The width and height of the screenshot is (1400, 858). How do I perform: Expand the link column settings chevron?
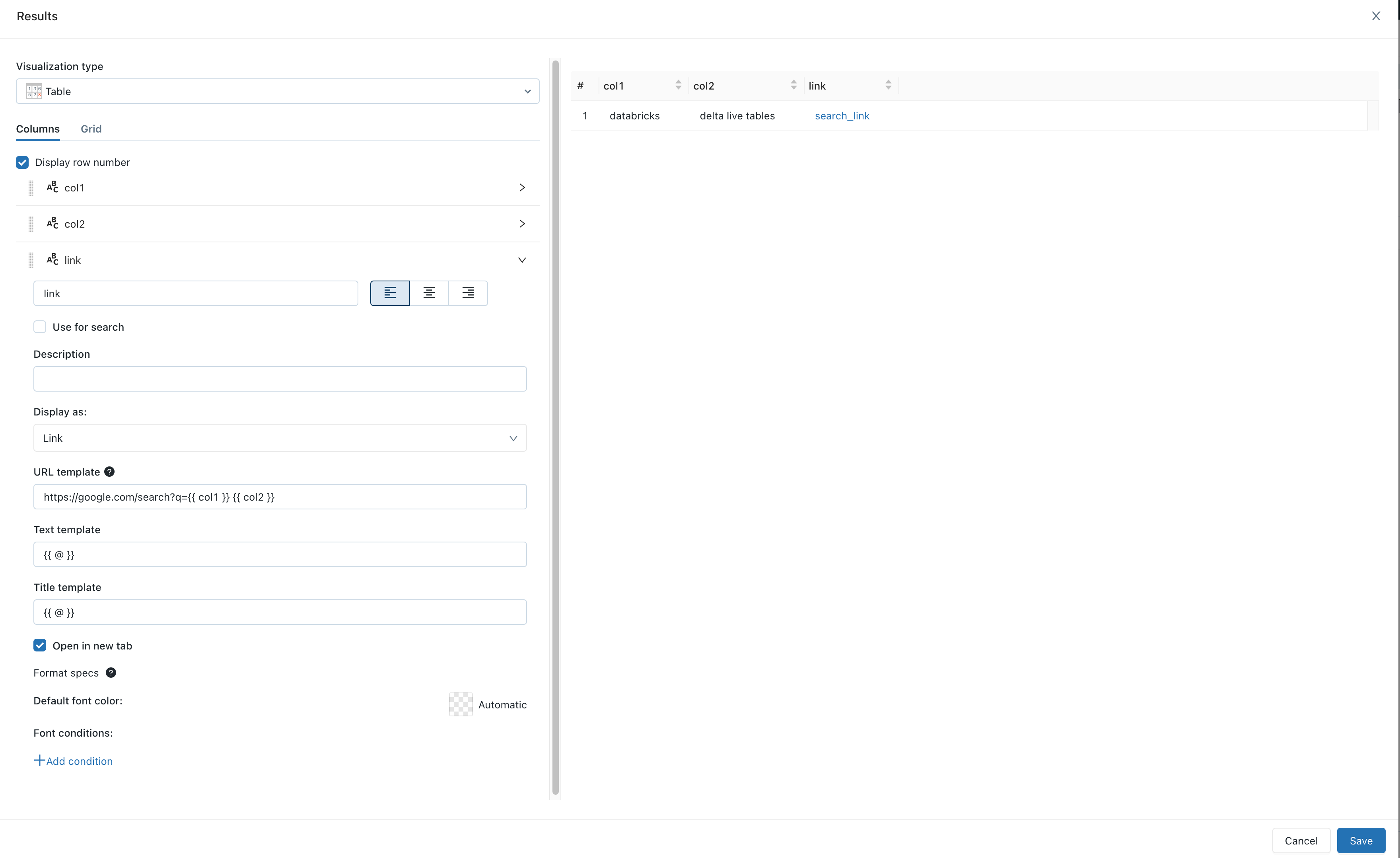(x=522, y=260)
